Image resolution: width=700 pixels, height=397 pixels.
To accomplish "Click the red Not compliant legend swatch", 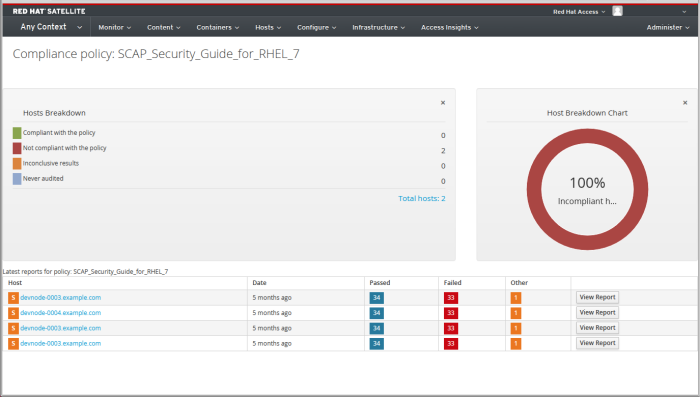I will [17, 148].
